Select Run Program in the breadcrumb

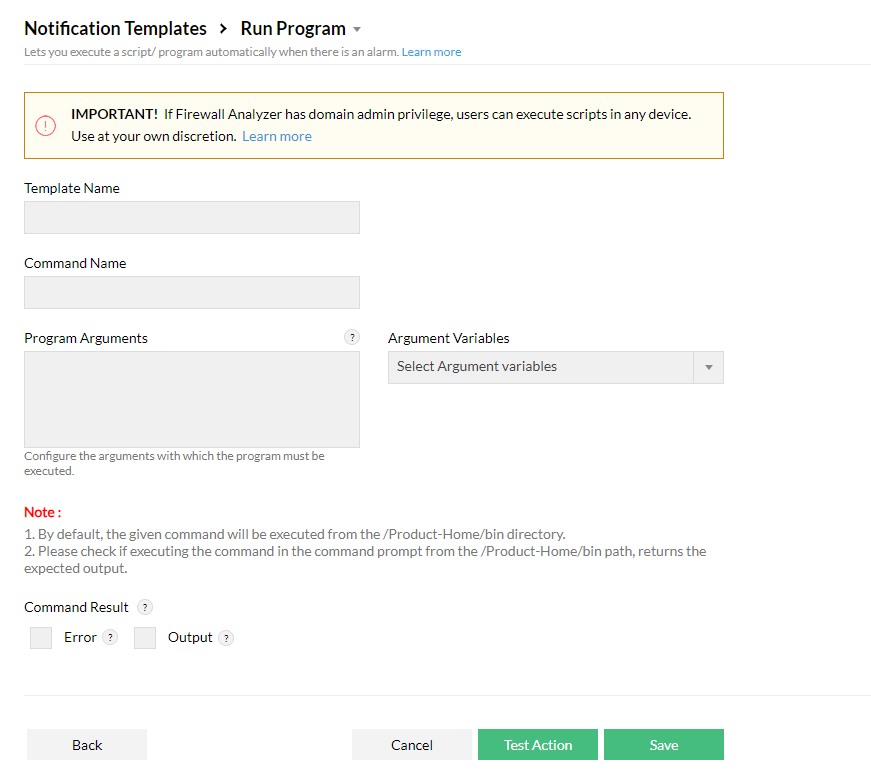[x=290, y=28]
